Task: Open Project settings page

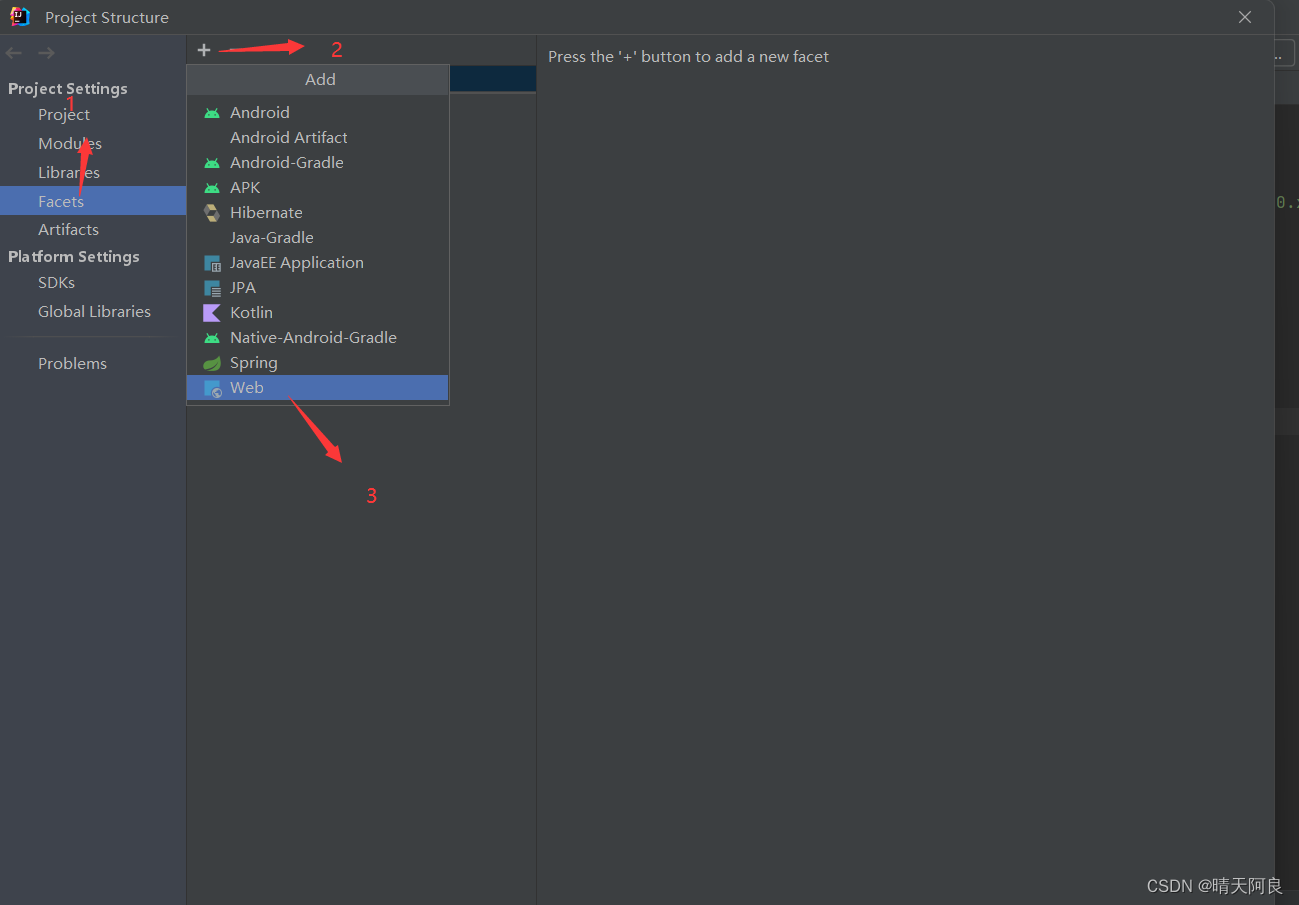Action: (x=64, y=115)
